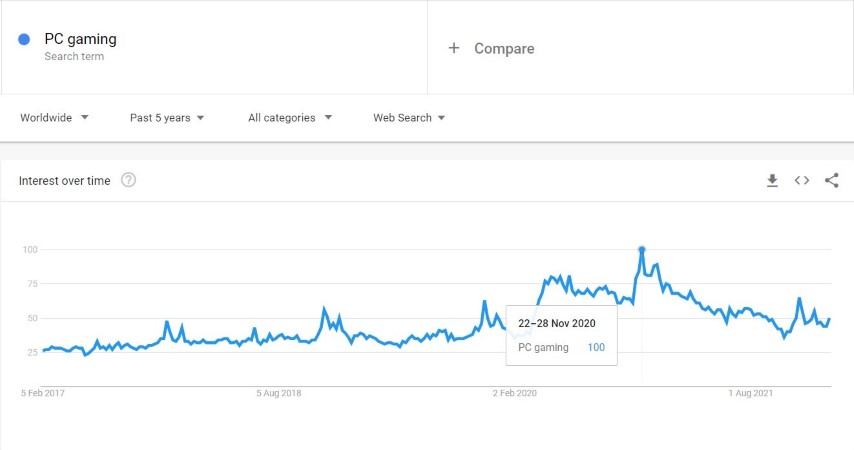Edit the PC gaming search term
Screen dimensions: 854x450
(81, 39)
